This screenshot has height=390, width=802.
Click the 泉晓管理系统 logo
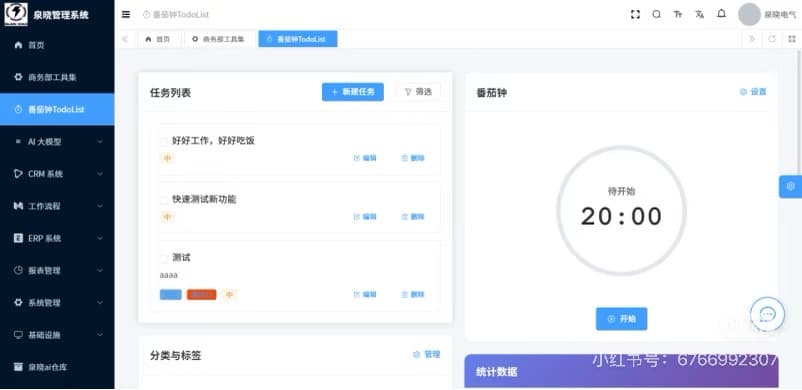pyautogui.click(x=16, y=14)
